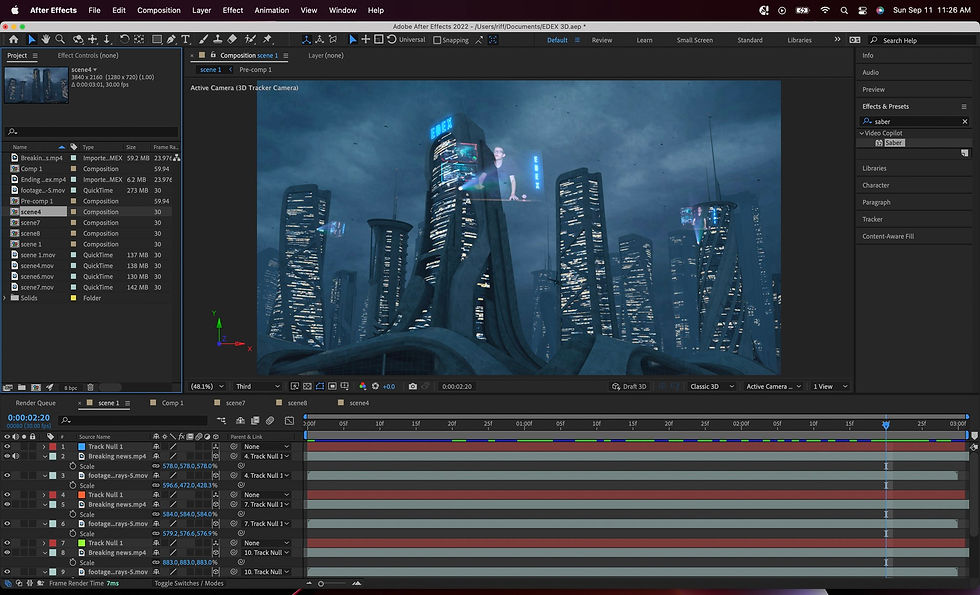
Task: Open the Composition menu
Action: [159, 10]
